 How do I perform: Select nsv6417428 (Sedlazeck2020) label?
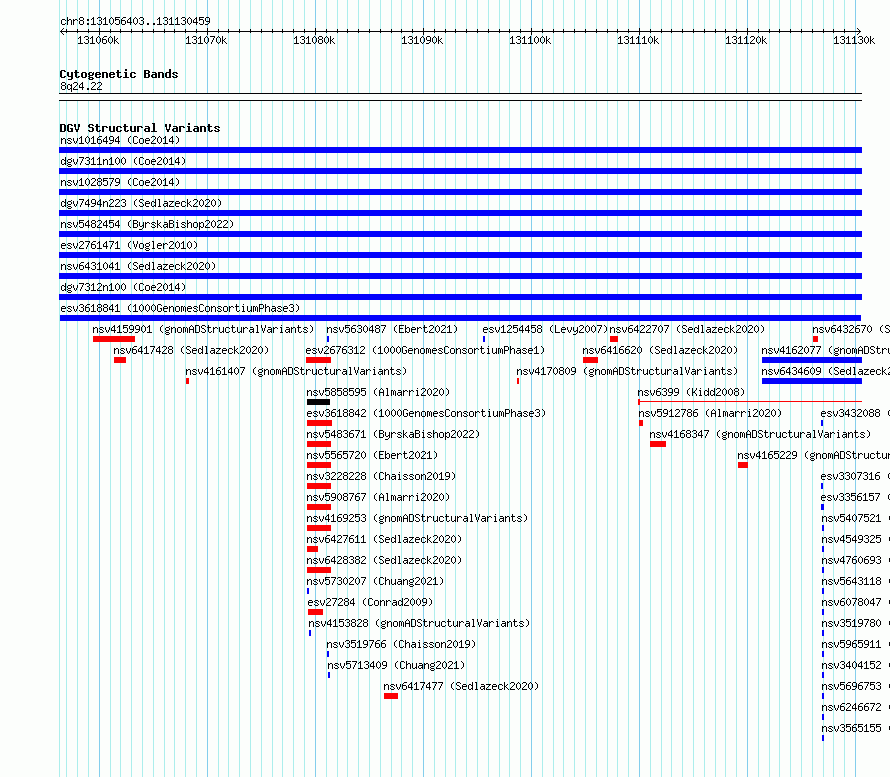point(191,350)
